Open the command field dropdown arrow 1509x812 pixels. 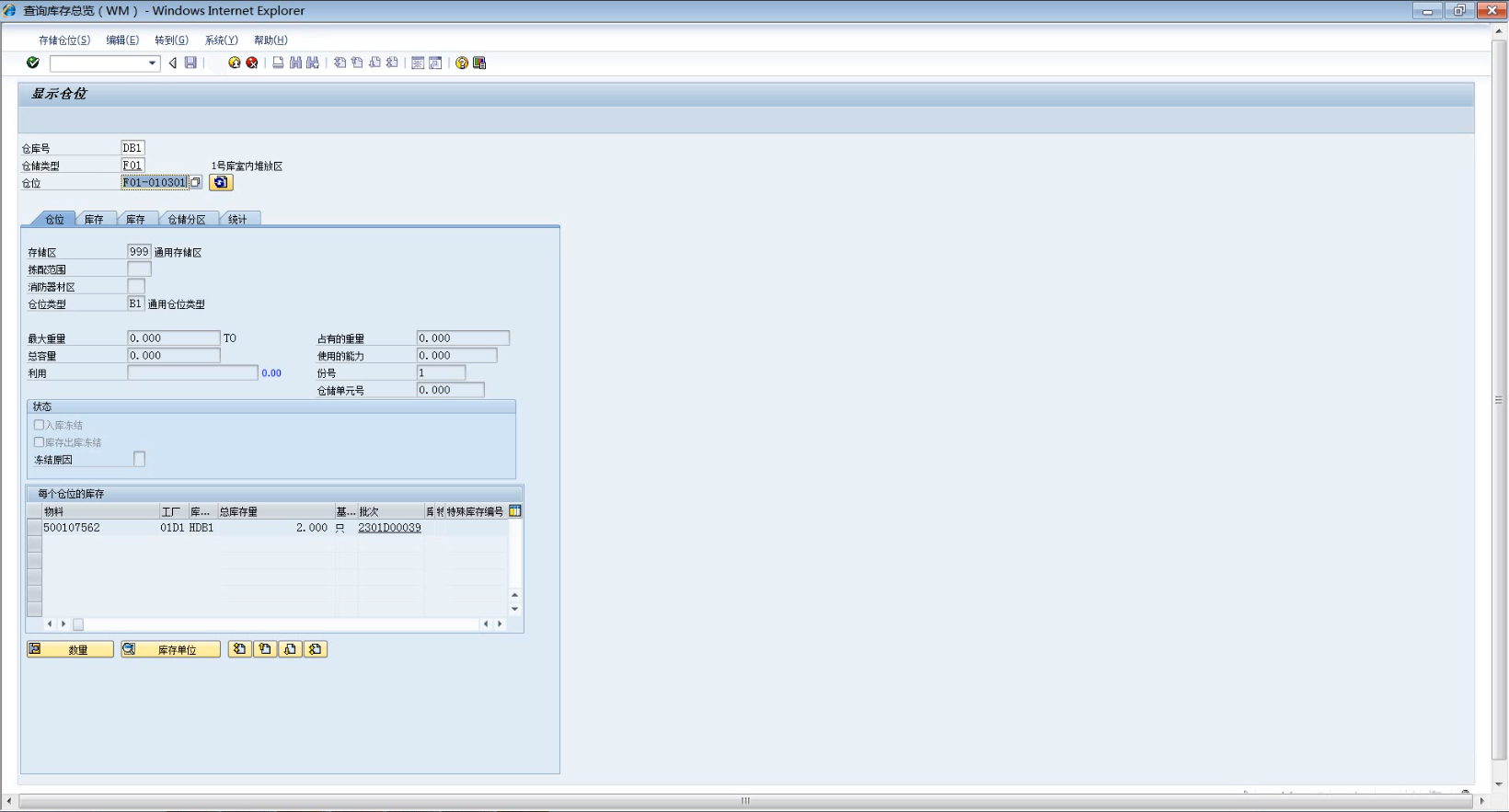pos(153,63)
